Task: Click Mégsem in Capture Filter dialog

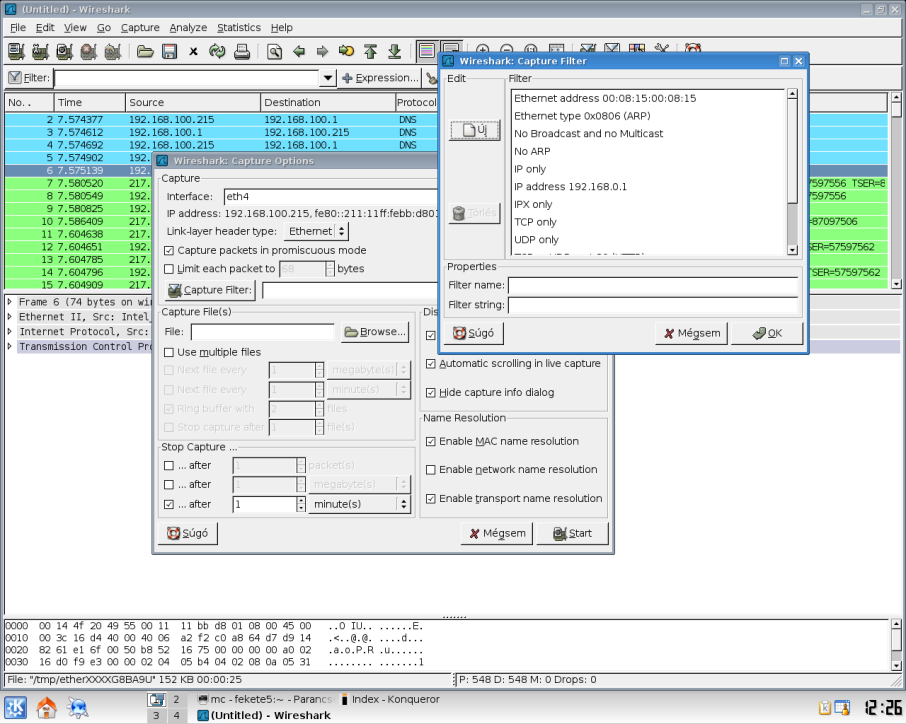Action: point(692,333)
